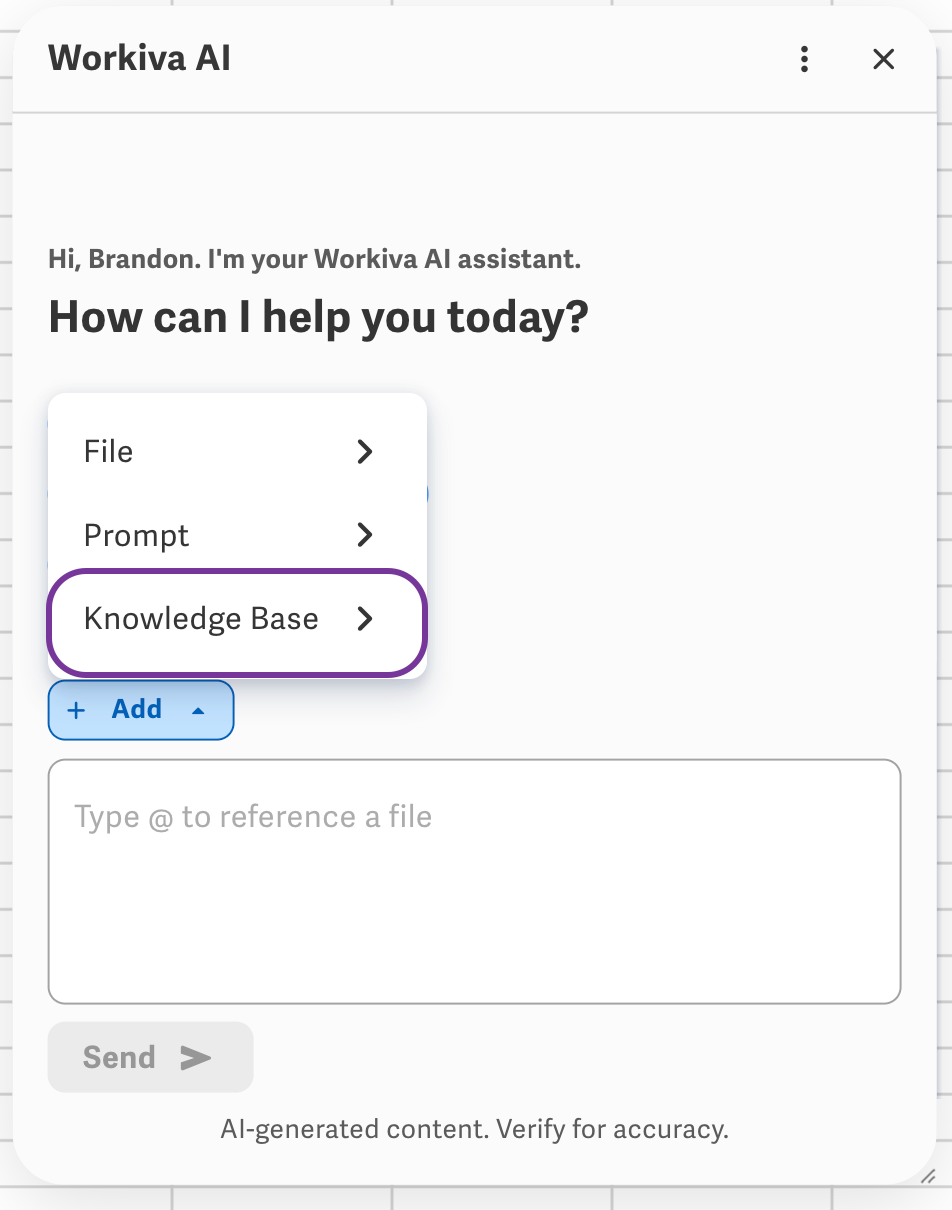This screenshot has height=1210, width=952.
Task: Click the paper plane send icon
Action: point(195,1058)
